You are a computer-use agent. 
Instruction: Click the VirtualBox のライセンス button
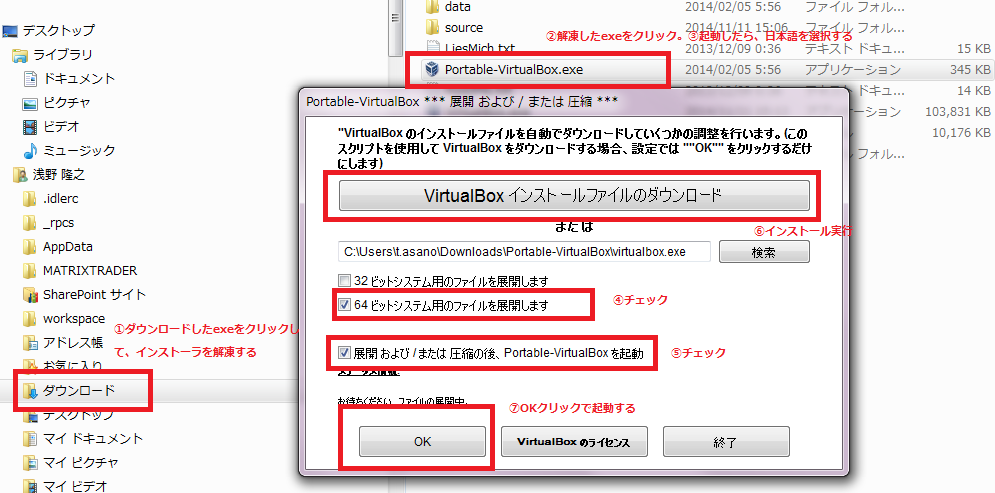pos(574,442)
